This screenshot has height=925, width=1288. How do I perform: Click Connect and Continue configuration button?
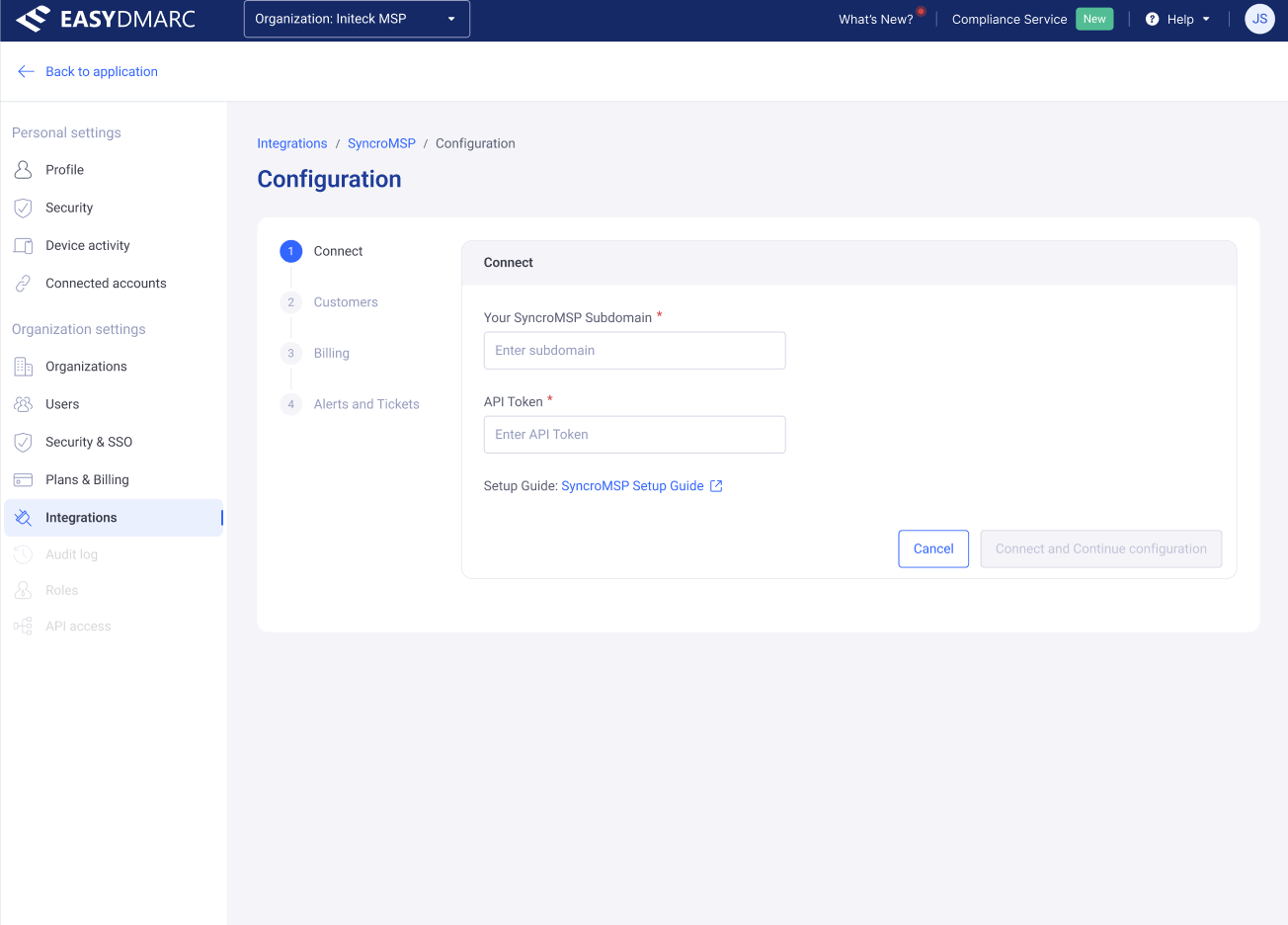1100,549
